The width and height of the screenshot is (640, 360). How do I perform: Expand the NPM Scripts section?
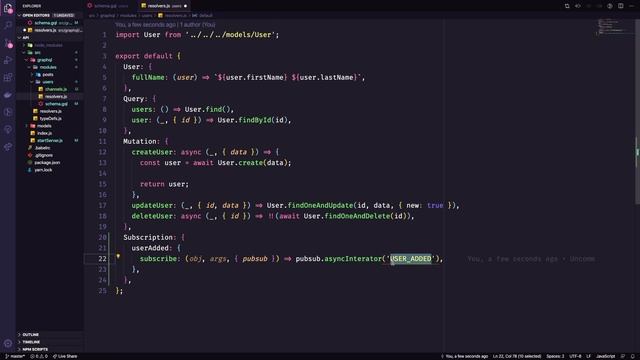click(x=49, y=349)
